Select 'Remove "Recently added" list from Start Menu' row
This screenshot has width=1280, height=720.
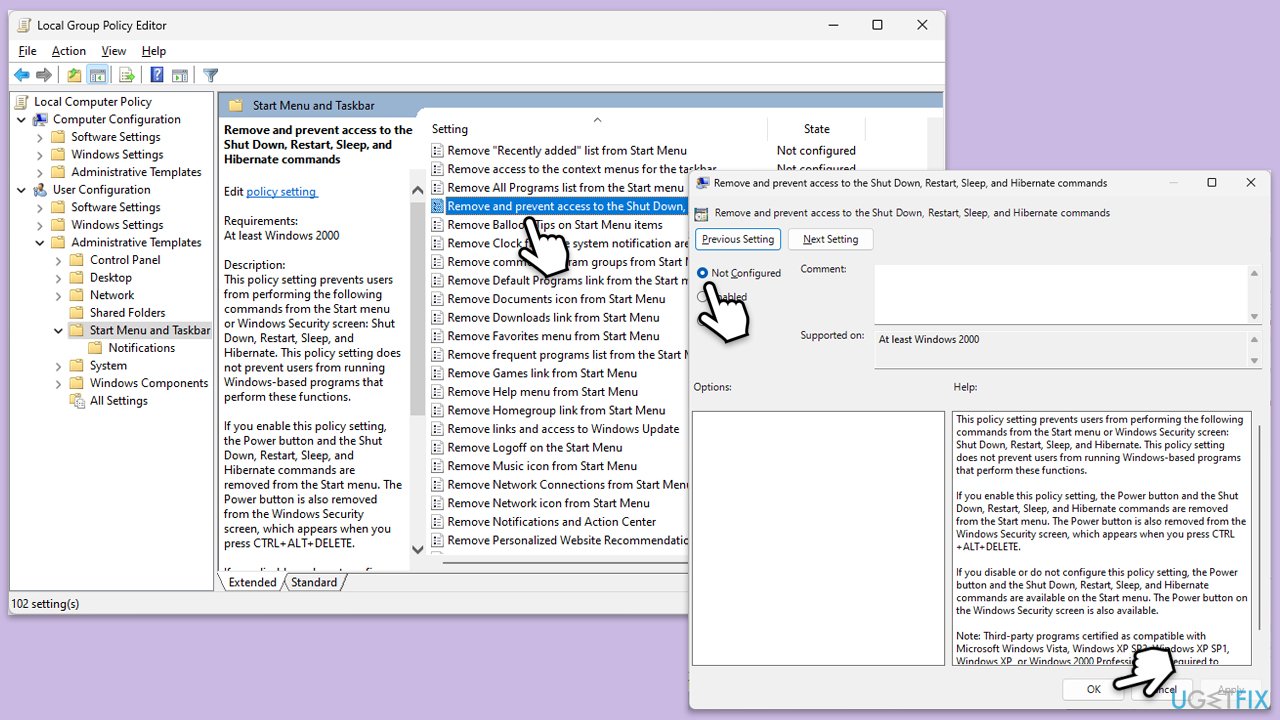pyautogui.click(x=567, y=150)
